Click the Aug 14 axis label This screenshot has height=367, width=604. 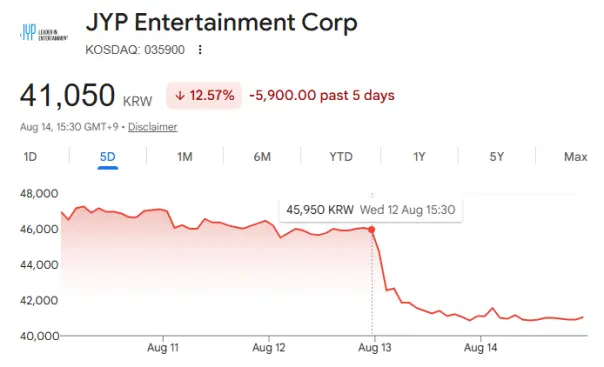(480, 348)
